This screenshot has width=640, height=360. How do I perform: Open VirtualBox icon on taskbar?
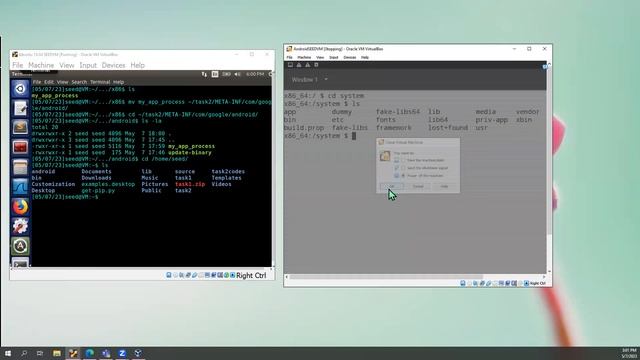[x=138, y=353]
